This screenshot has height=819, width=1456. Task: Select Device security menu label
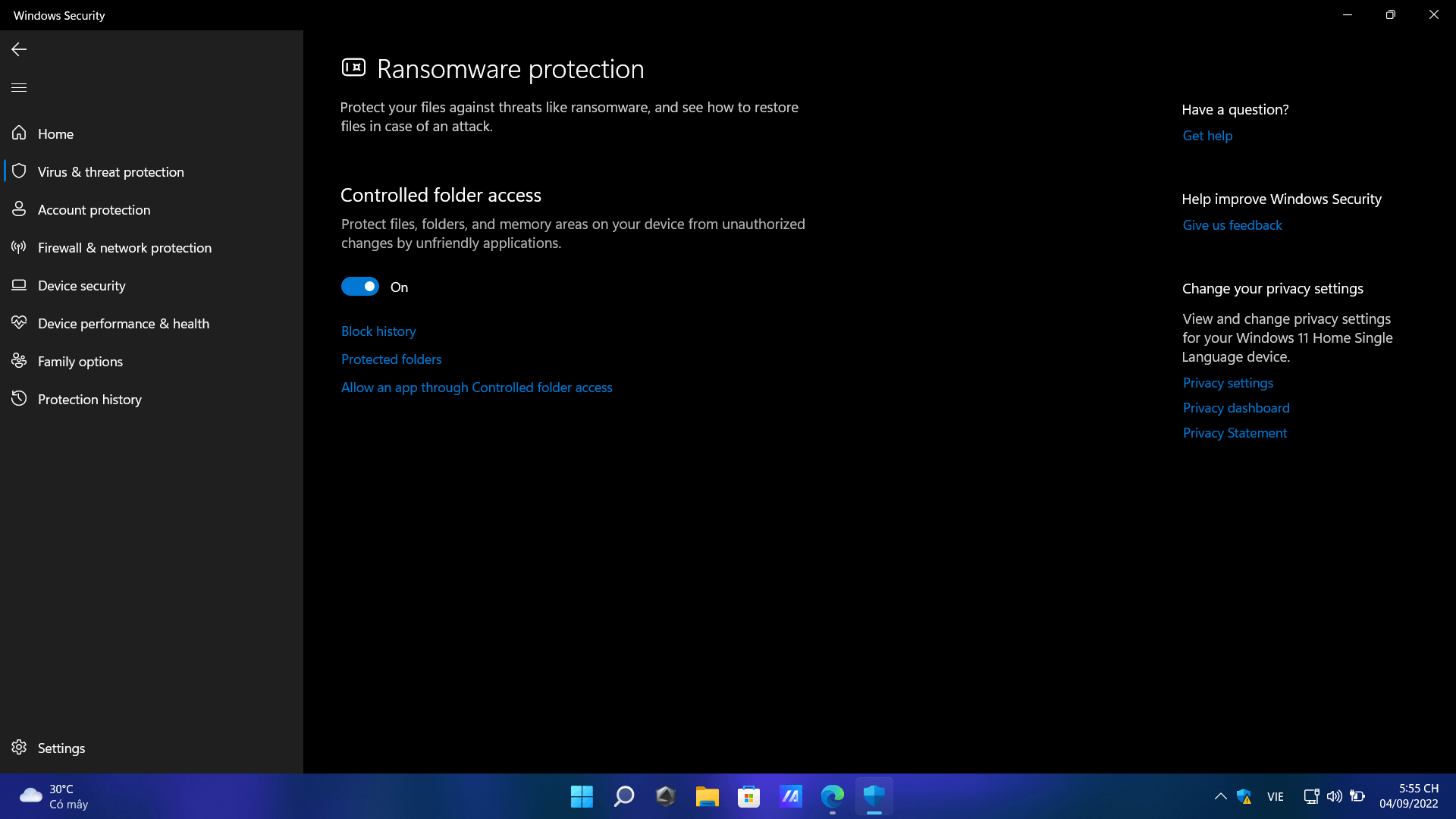pyautogui.click(x=82, y=286)
